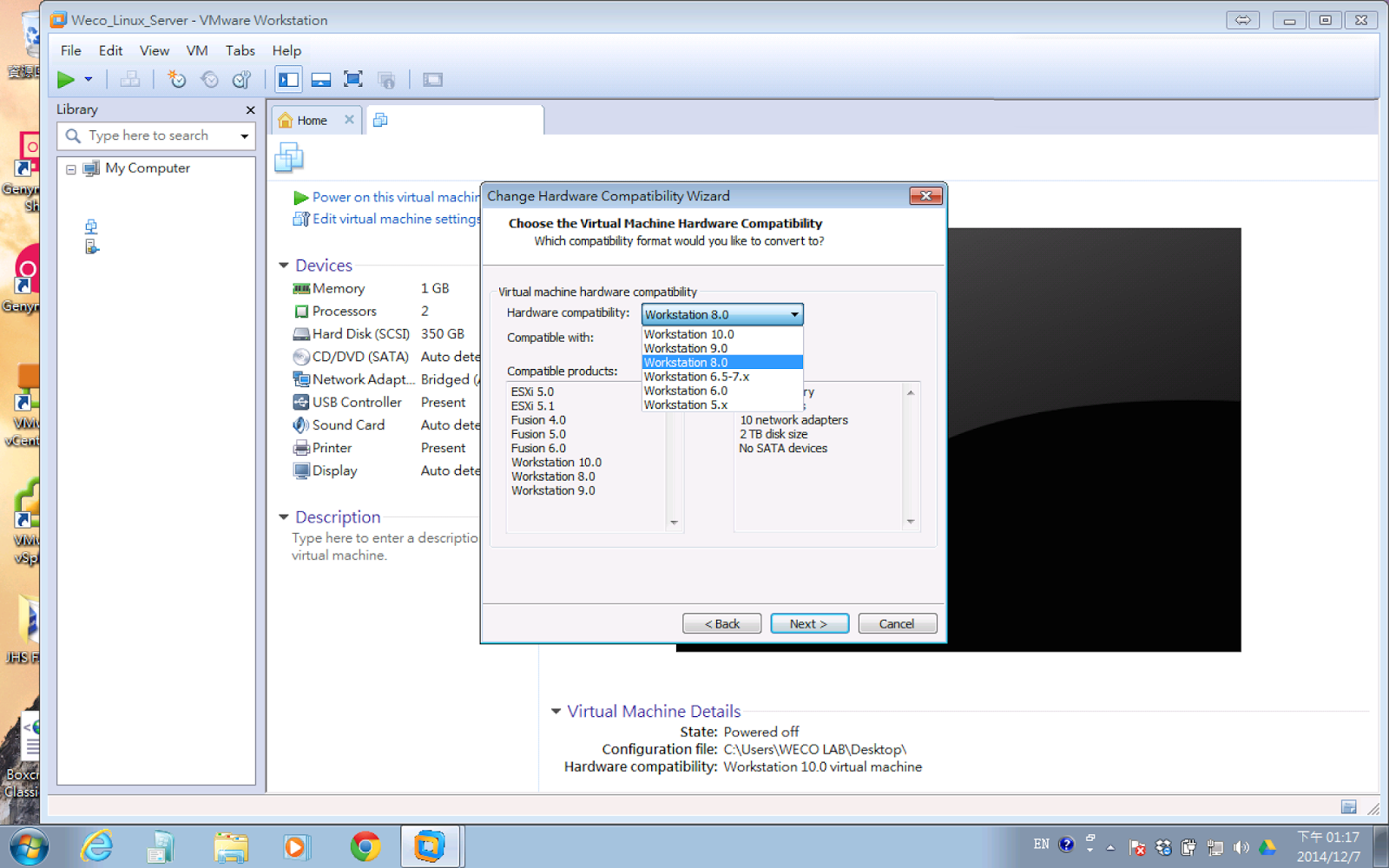Open the Hardware compatibility combo box
Image resolution: width=1389 pixels, height=868 pixels.
tap(722, 314)
